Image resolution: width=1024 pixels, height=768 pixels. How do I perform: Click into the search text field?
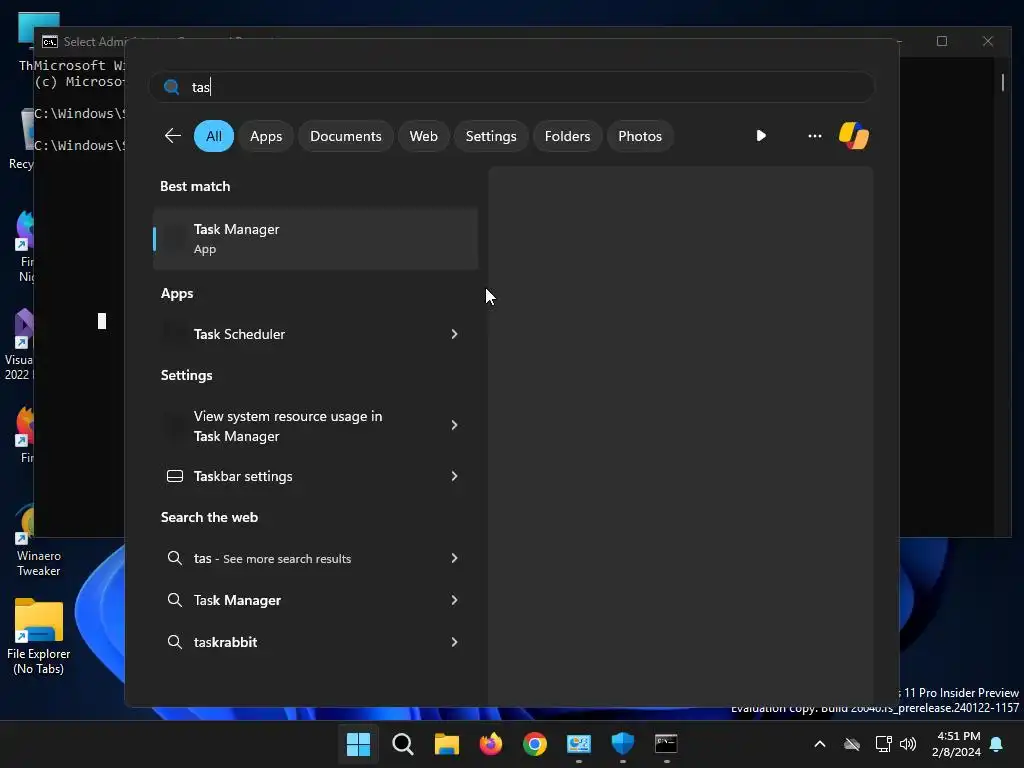[x=511, y=87]
